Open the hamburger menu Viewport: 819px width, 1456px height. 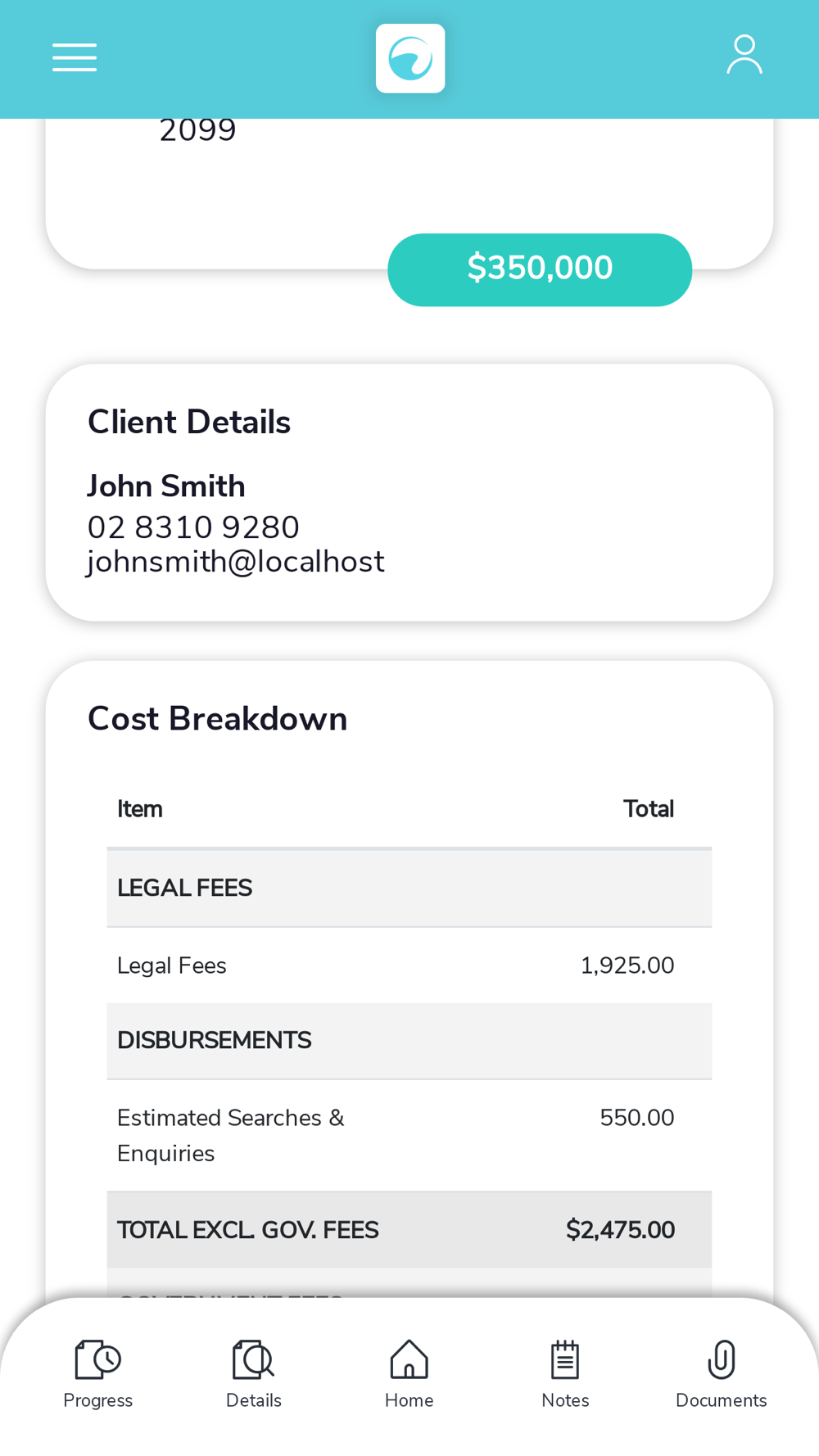pos(75,57)
